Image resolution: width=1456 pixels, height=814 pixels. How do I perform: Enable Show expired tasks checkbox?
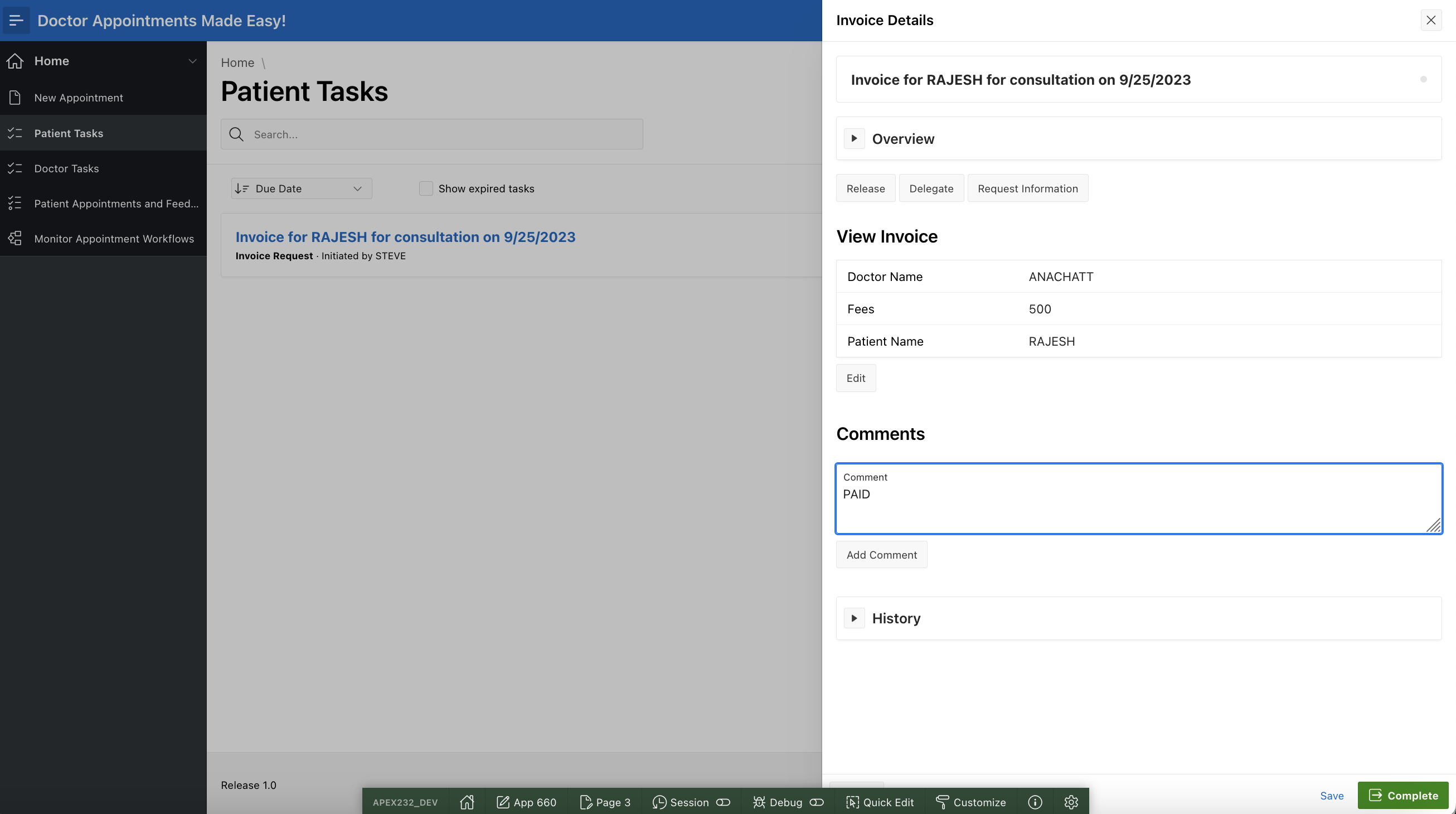pos(426,188)
